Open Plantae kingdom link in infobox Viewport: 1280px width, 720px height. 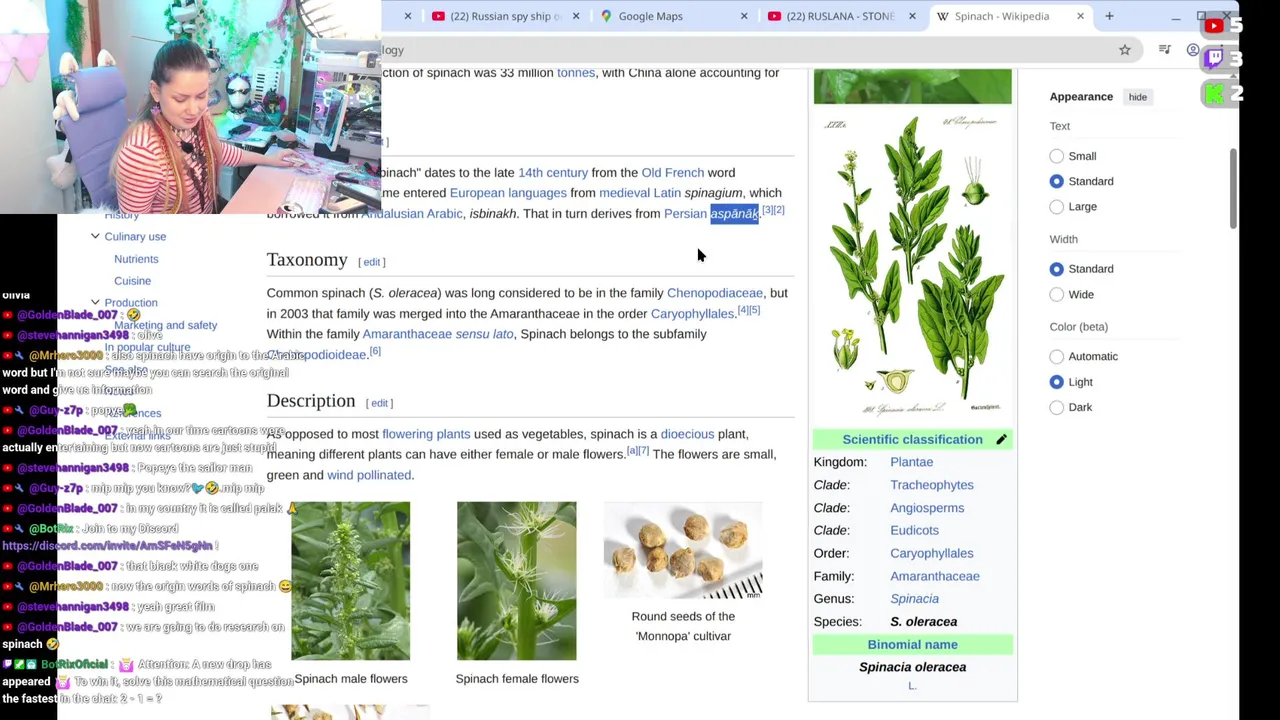[911, 462]
